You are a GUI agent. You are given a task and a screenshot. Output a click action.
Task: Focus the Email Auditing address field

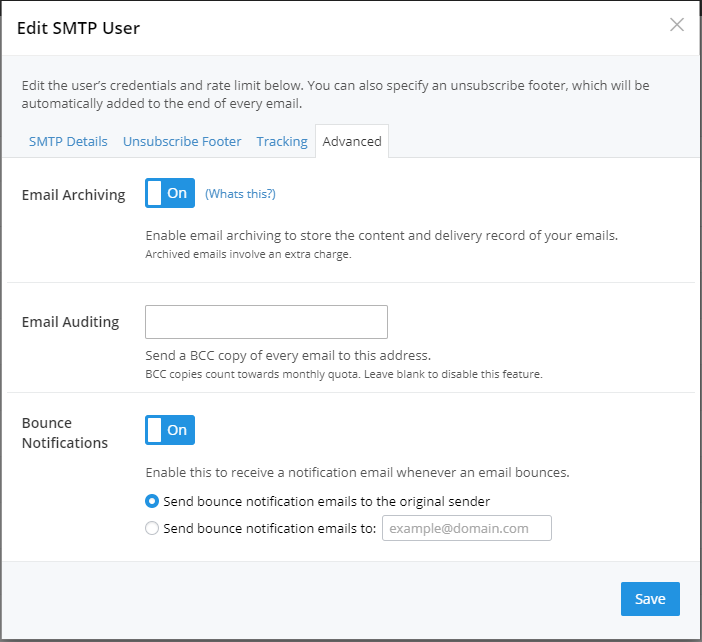click(x=266, y=322)
